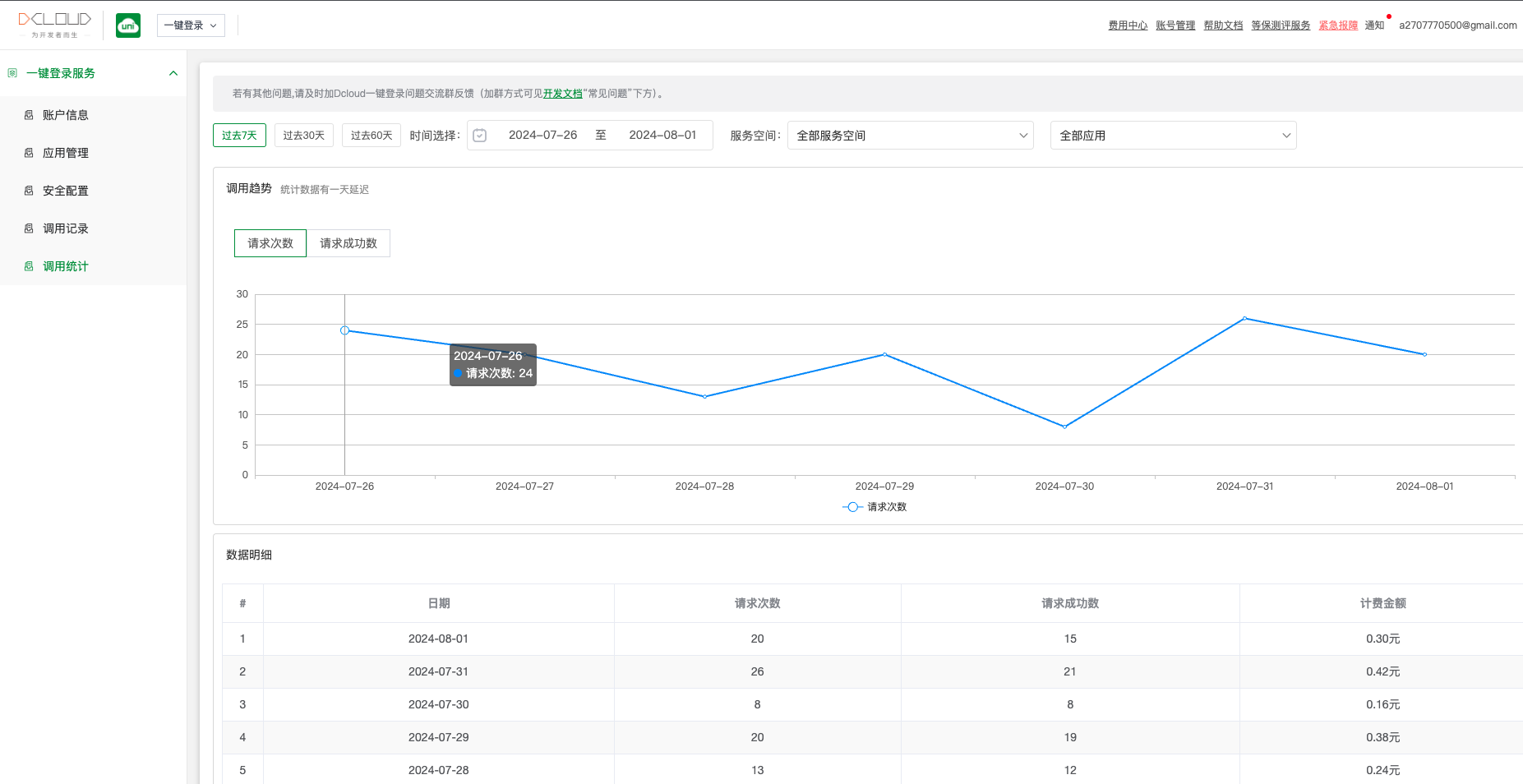This screenshot has height=784, width=1523.
Task: Click the green uni cloud icon
Action: pos(128,25)
